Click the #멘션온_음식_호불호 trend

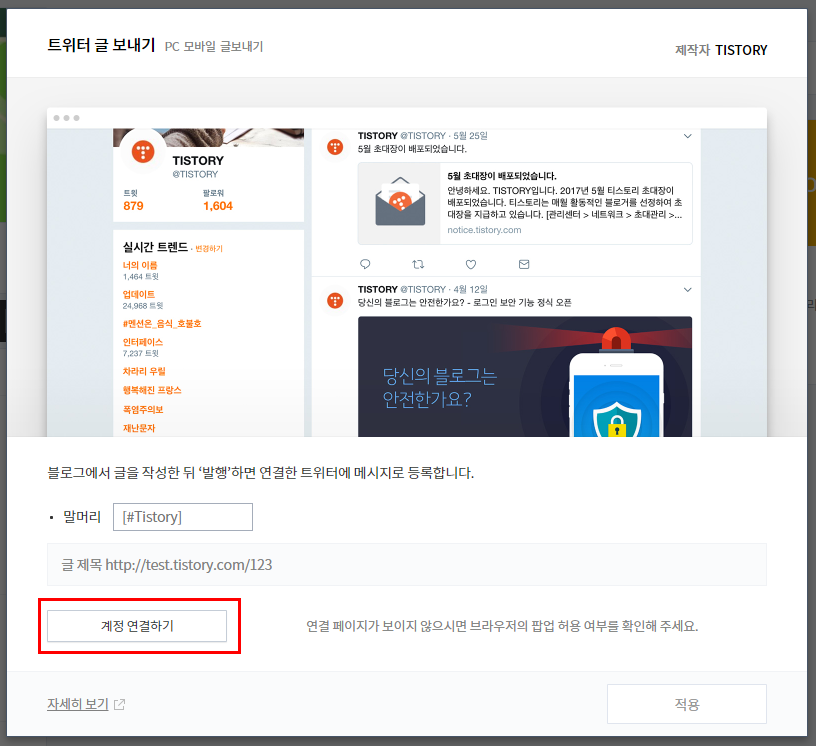coord(162,323)
